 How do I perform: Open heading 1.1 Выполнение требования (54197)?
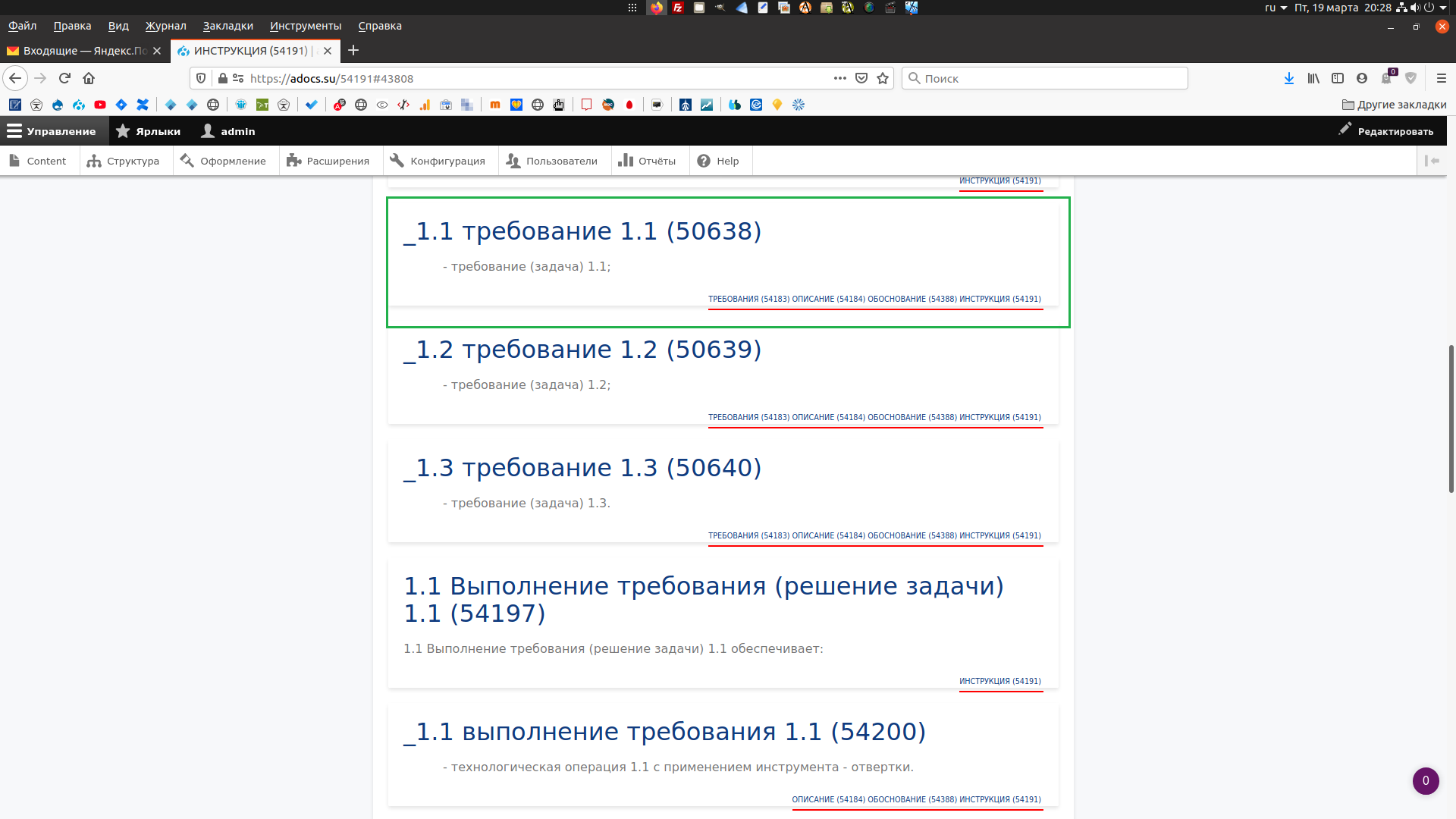click(x=704, y=600)
